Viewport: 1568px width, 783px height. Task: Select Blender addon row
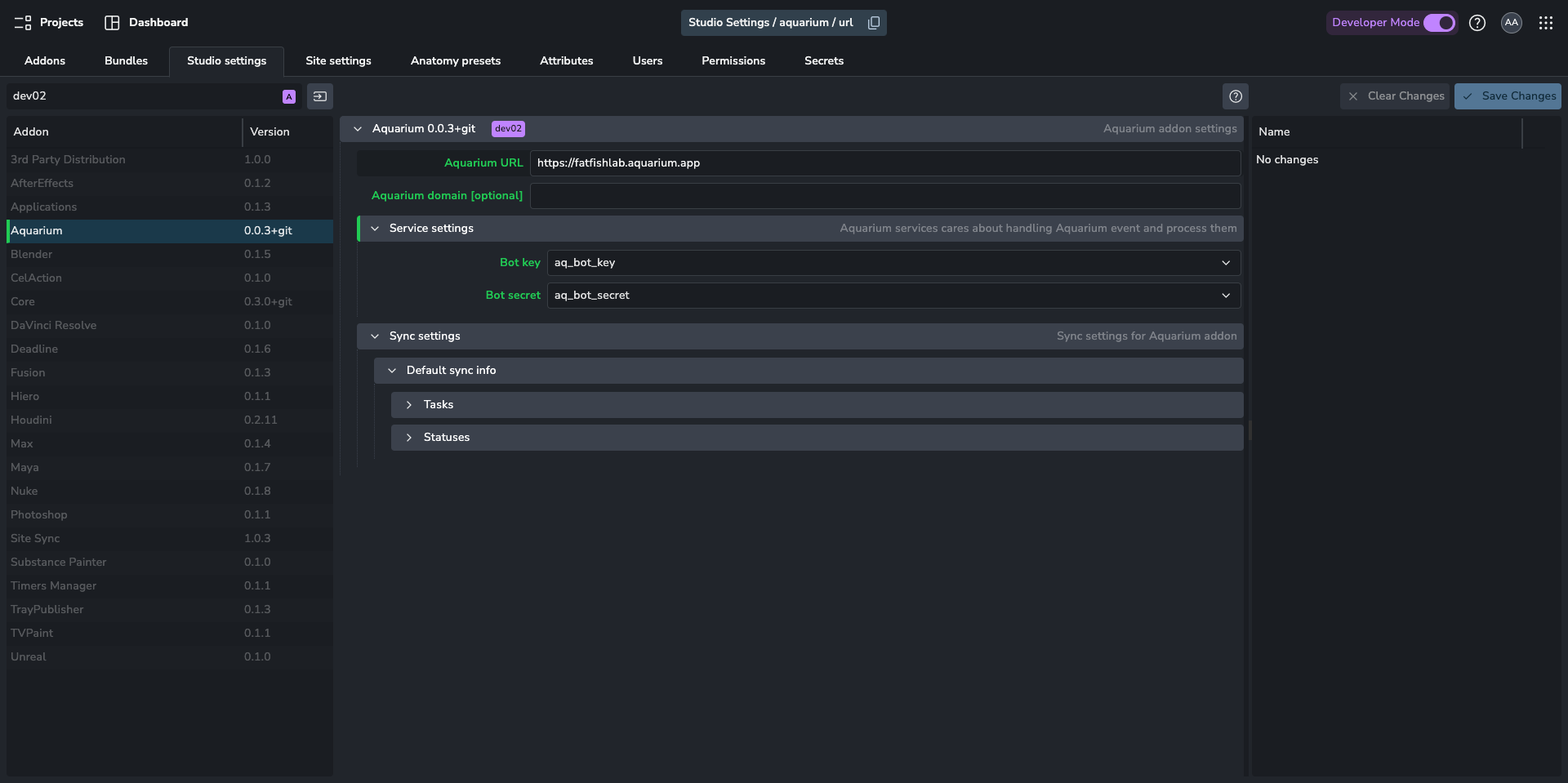pos(170,255)
